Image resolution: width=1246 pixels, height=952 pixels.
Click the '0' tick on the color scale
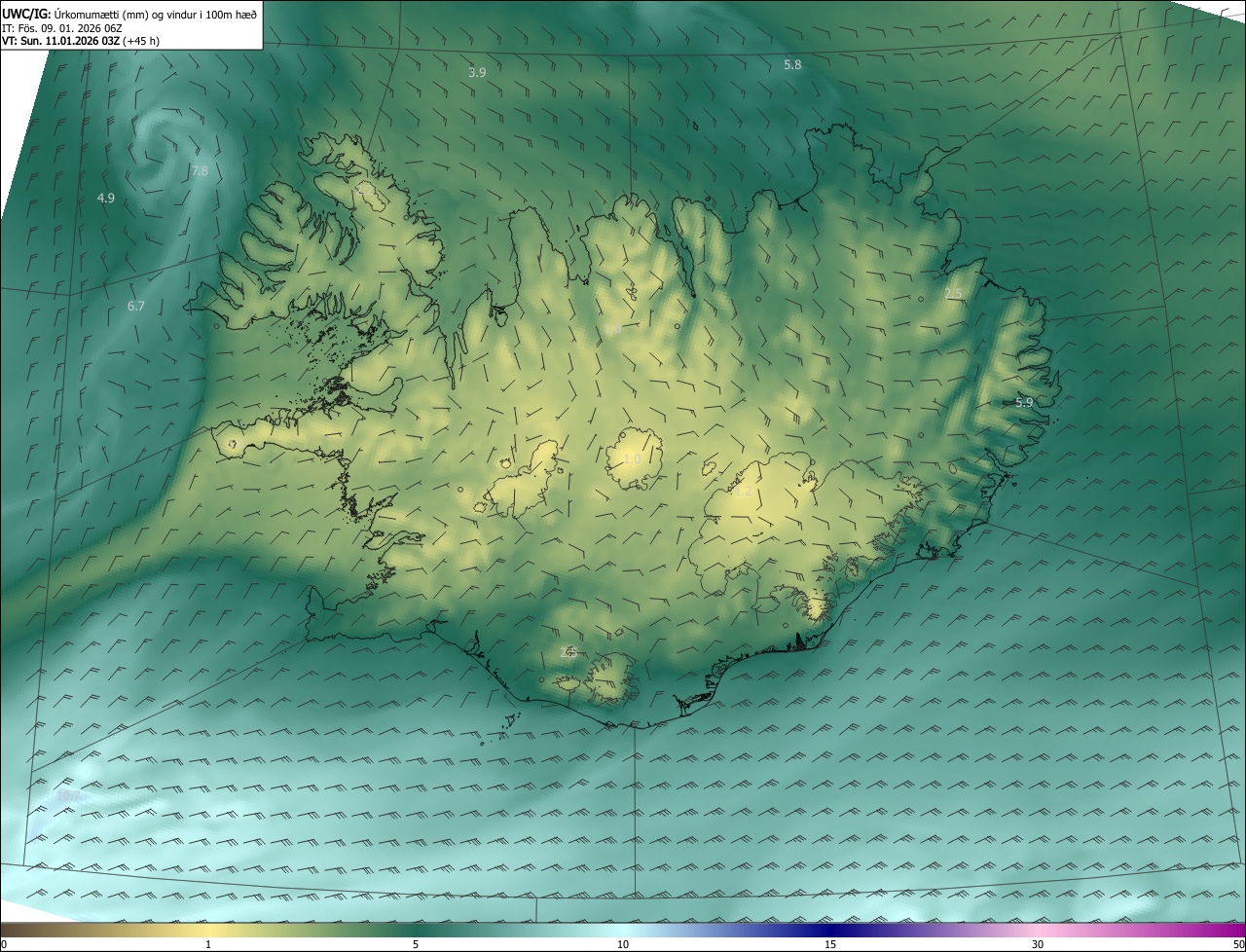click(4, 944)
